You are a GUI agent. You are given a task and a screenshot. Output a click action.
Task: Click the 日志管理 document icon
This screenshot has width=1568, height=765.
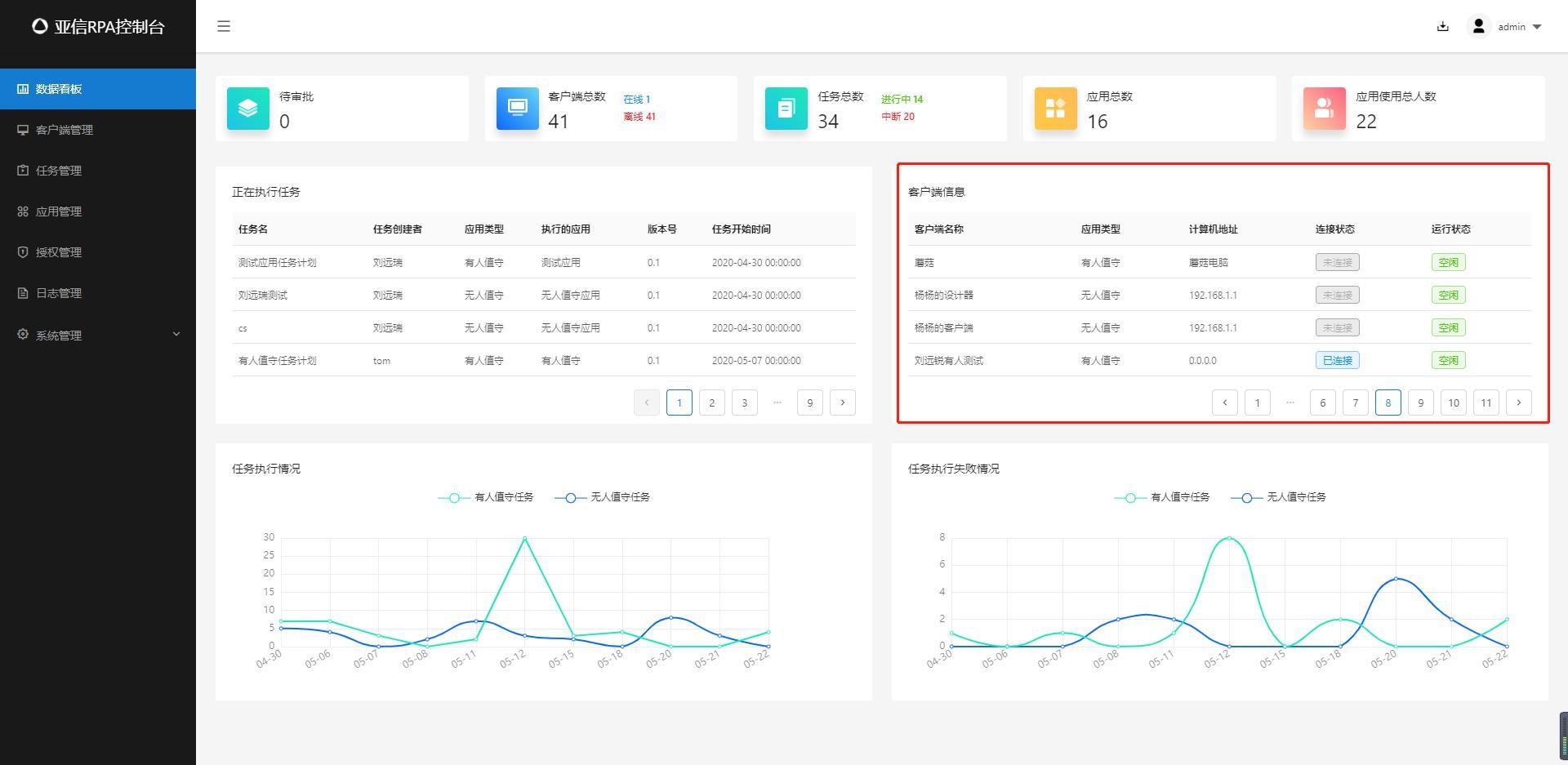pos(23,293)
